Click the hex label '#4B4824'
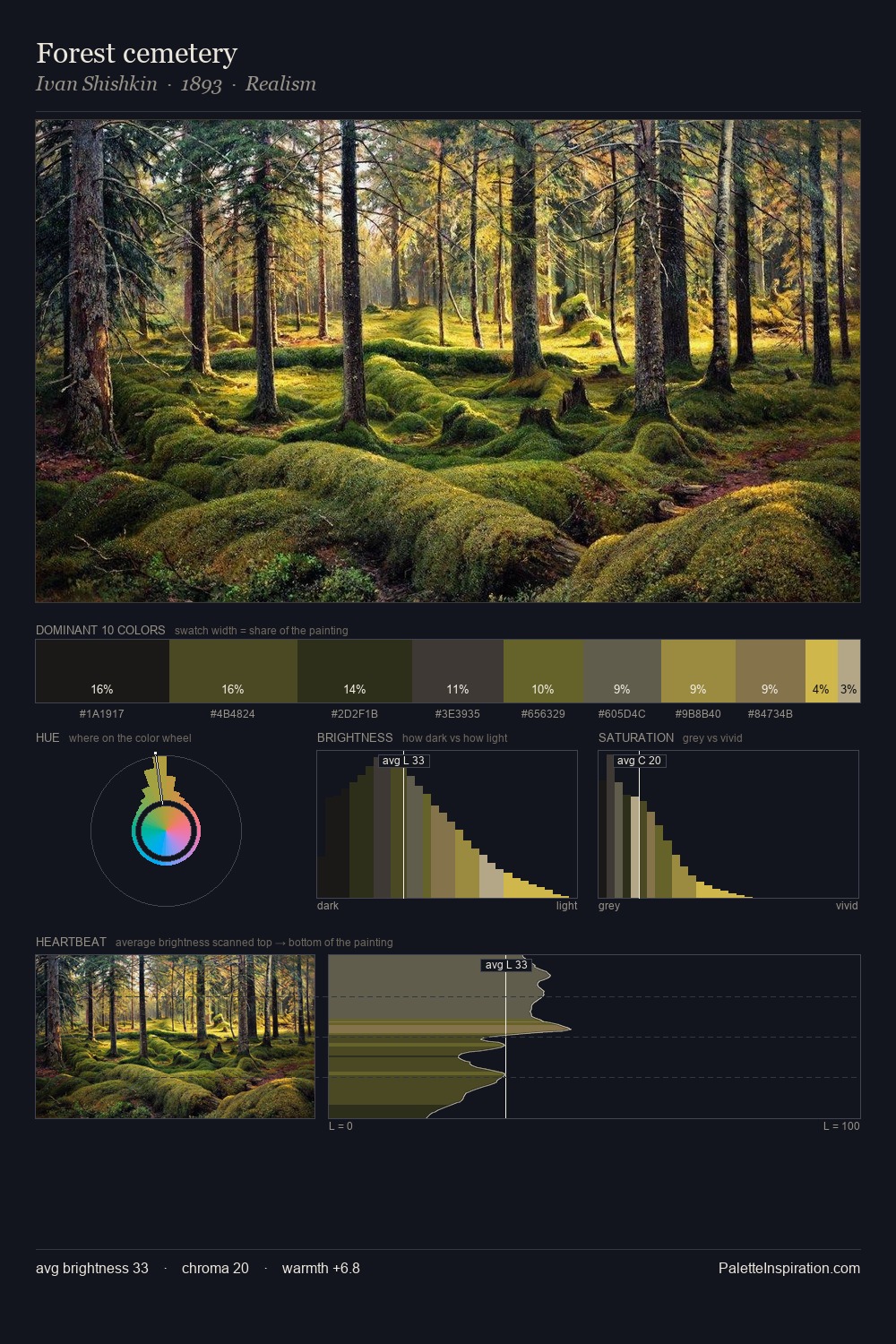The width and height of the screenshot is (896, 1344). (x=233, y=714)
